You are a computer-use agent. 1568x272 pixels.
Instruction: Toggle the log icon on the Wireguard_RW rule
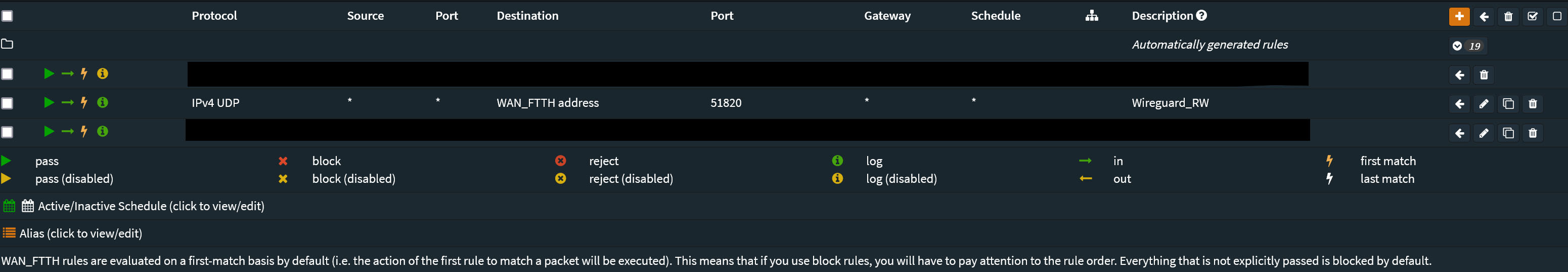pyautogui.click(x=103, y=102)
